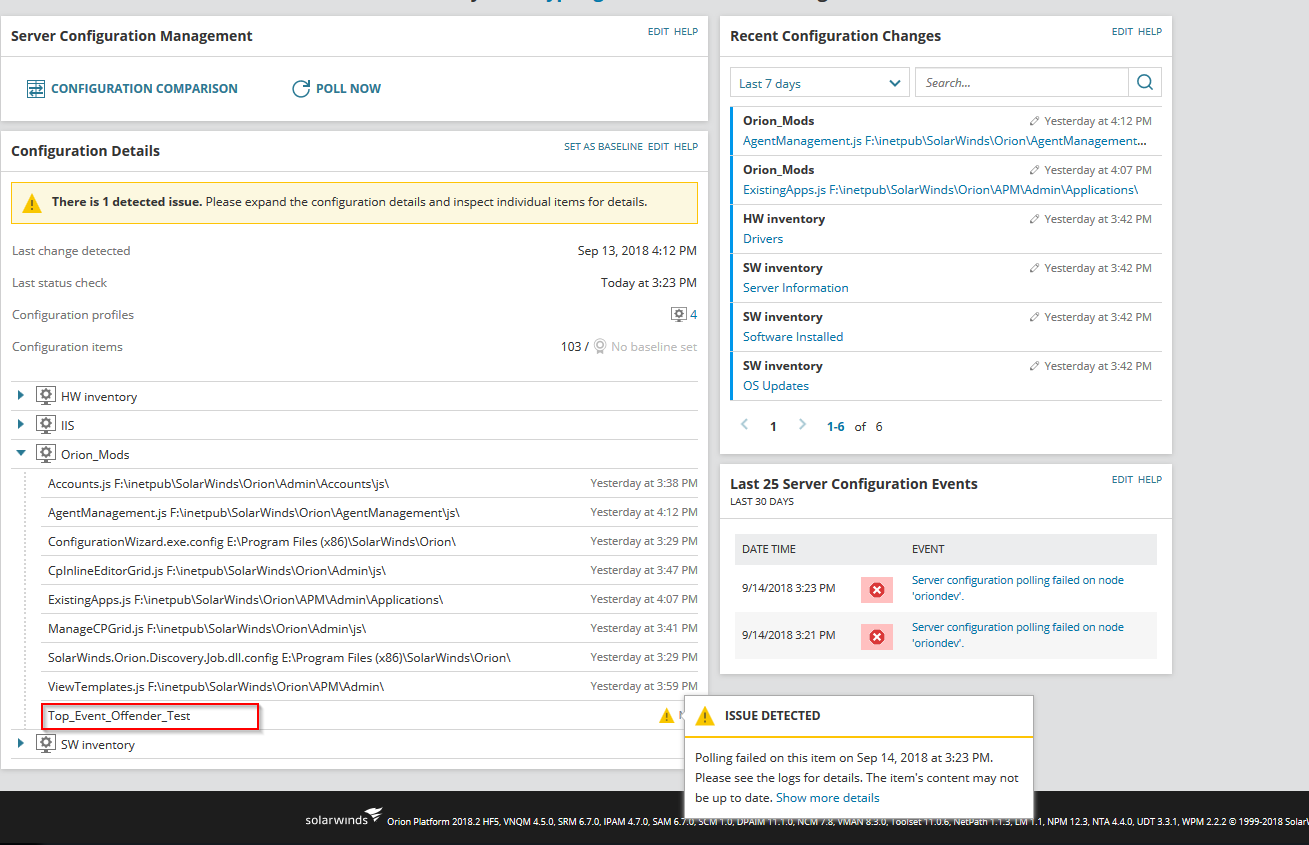Open Help for Server Configuration Management

[686, 32]
